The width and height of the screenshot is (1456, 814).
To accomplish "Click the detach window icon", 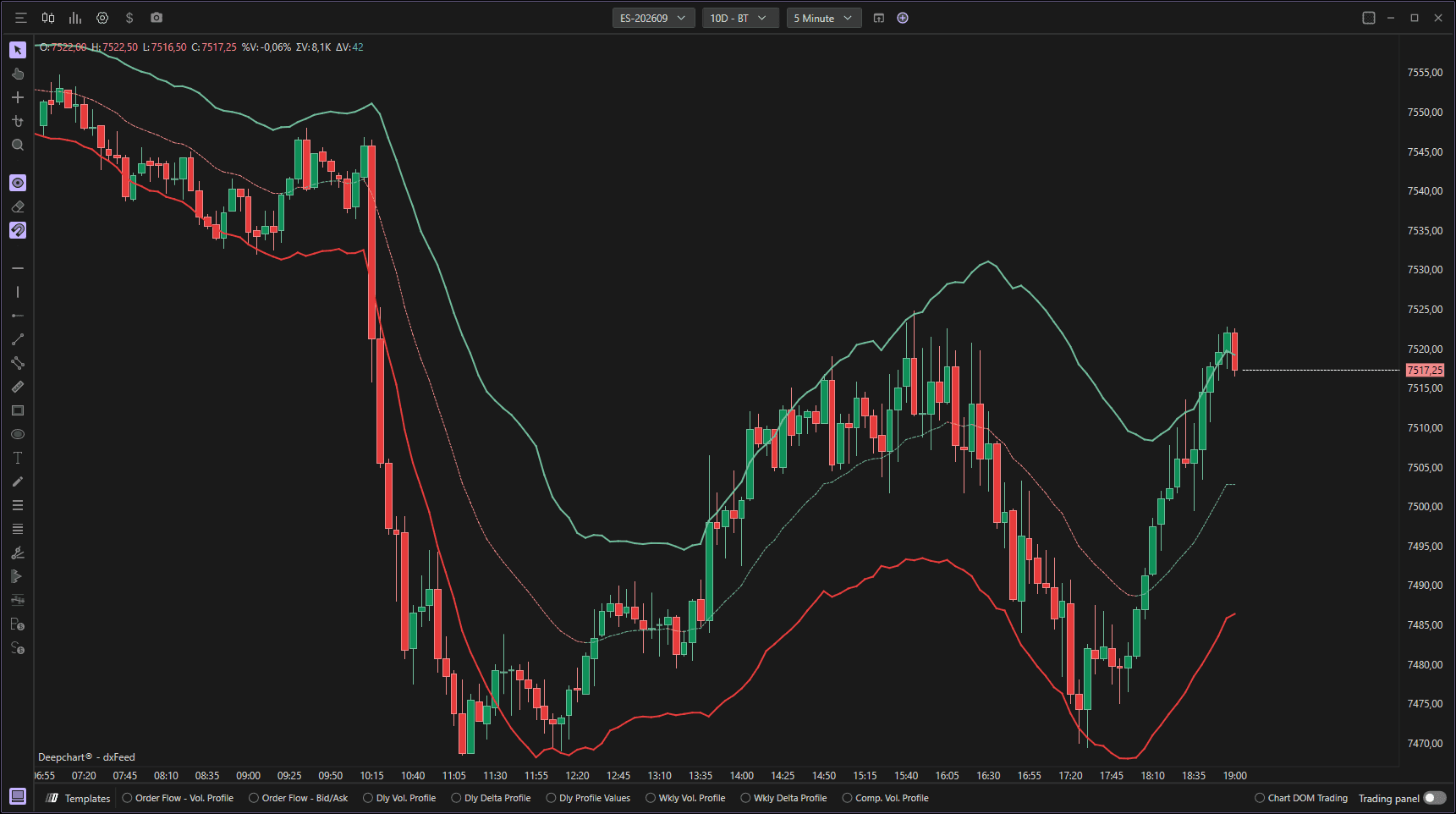I will [879, 18].
